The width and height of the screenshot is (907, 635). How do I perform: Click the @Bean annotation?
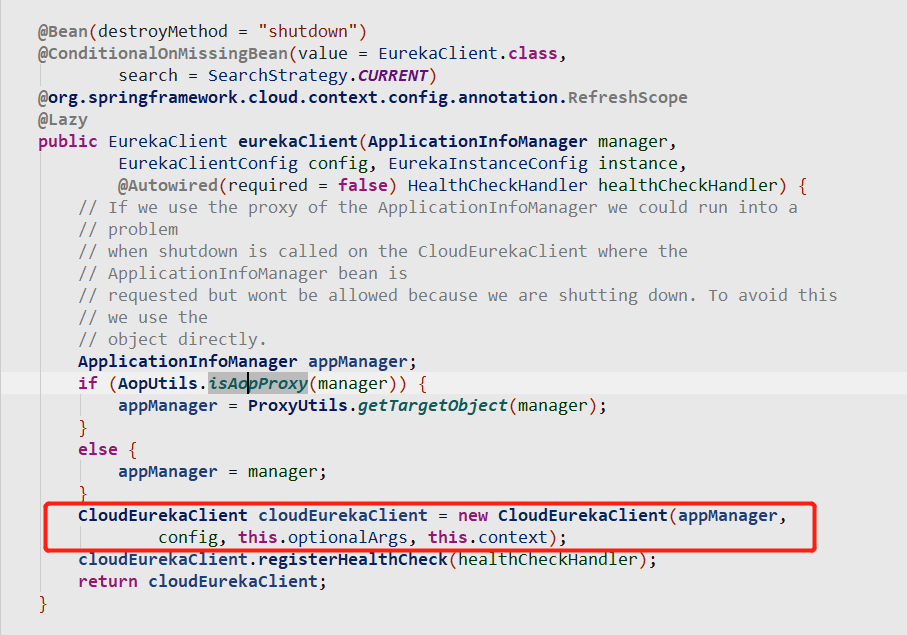coord(62,31)
